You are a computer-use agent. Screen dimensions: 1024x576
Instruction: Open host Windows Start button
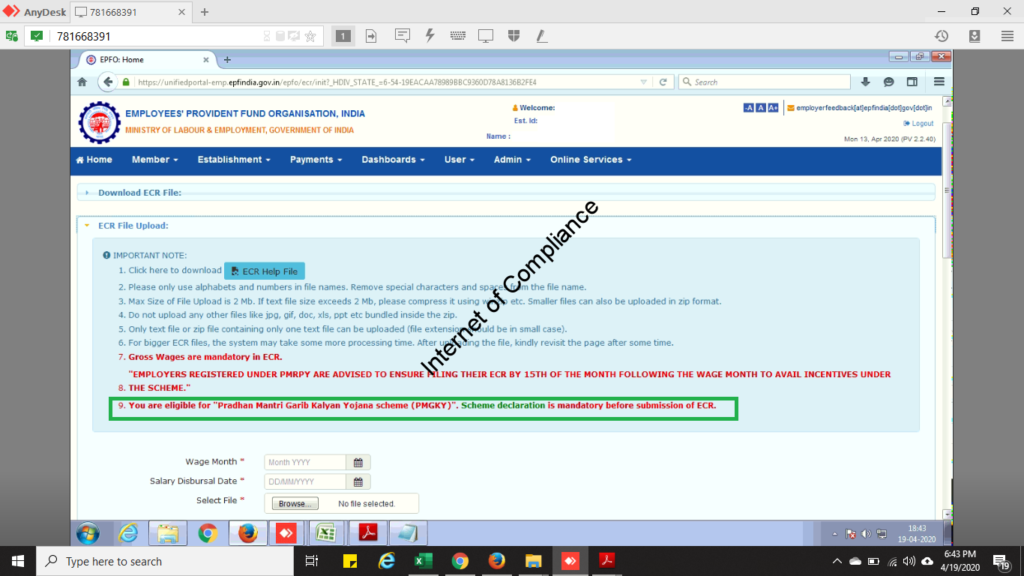18,561
